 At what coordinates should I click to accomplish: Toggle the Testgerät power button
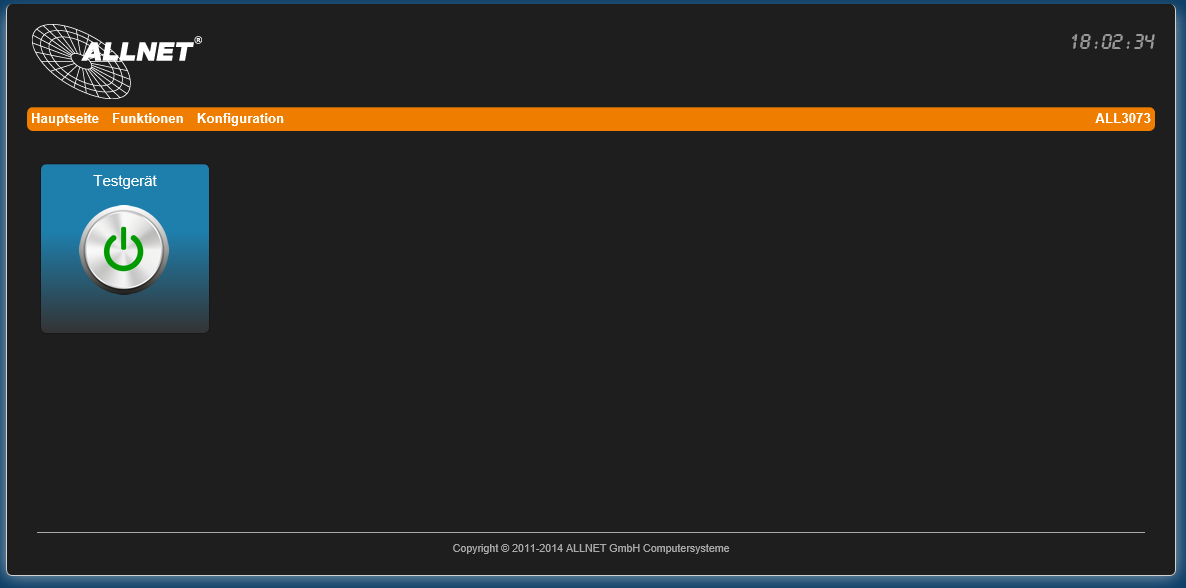124,250
